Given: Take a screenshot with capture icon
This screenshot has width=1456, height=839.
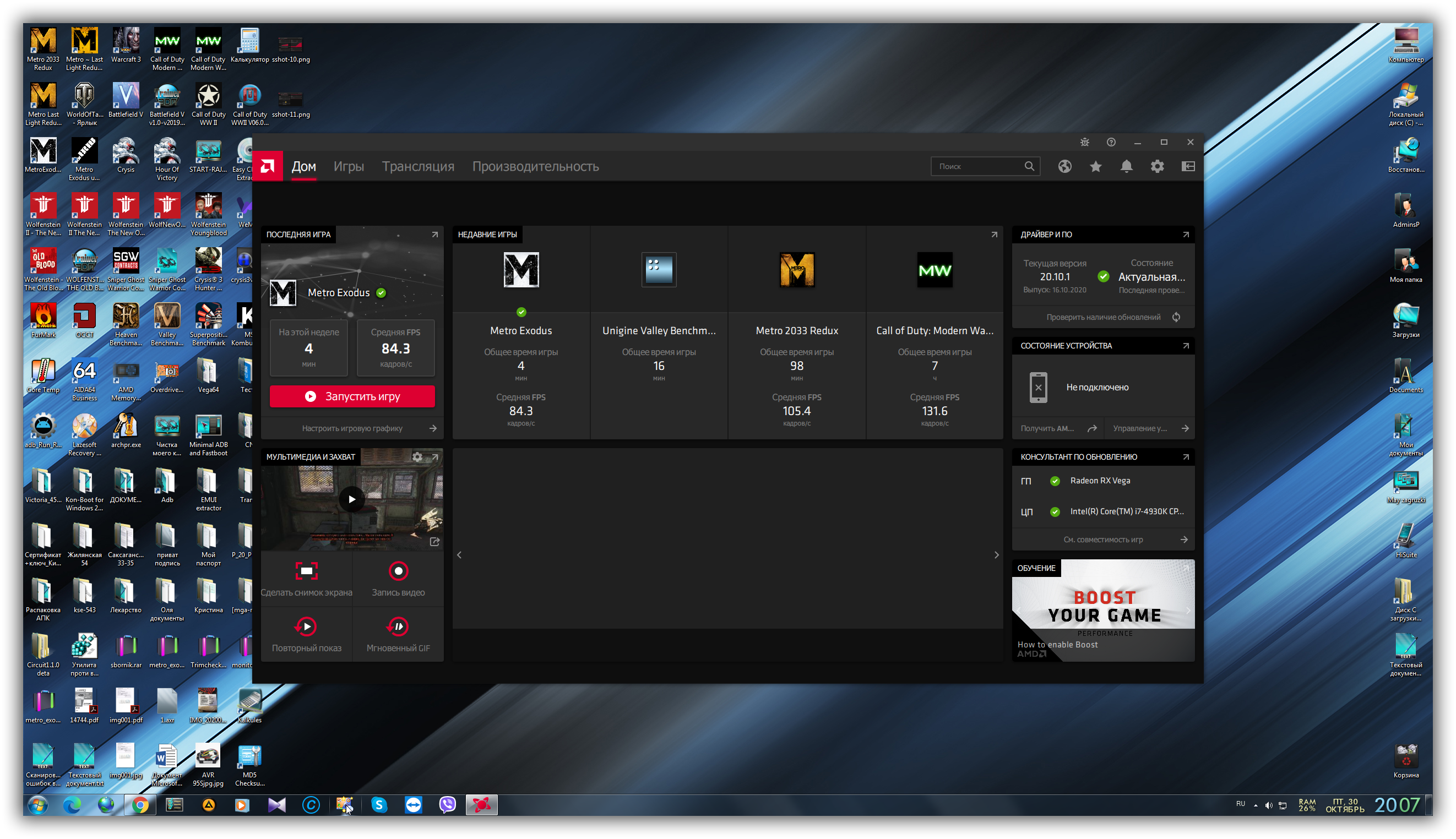Looking at the screenshot, I should pyautogui.click(x=306, y=571).
